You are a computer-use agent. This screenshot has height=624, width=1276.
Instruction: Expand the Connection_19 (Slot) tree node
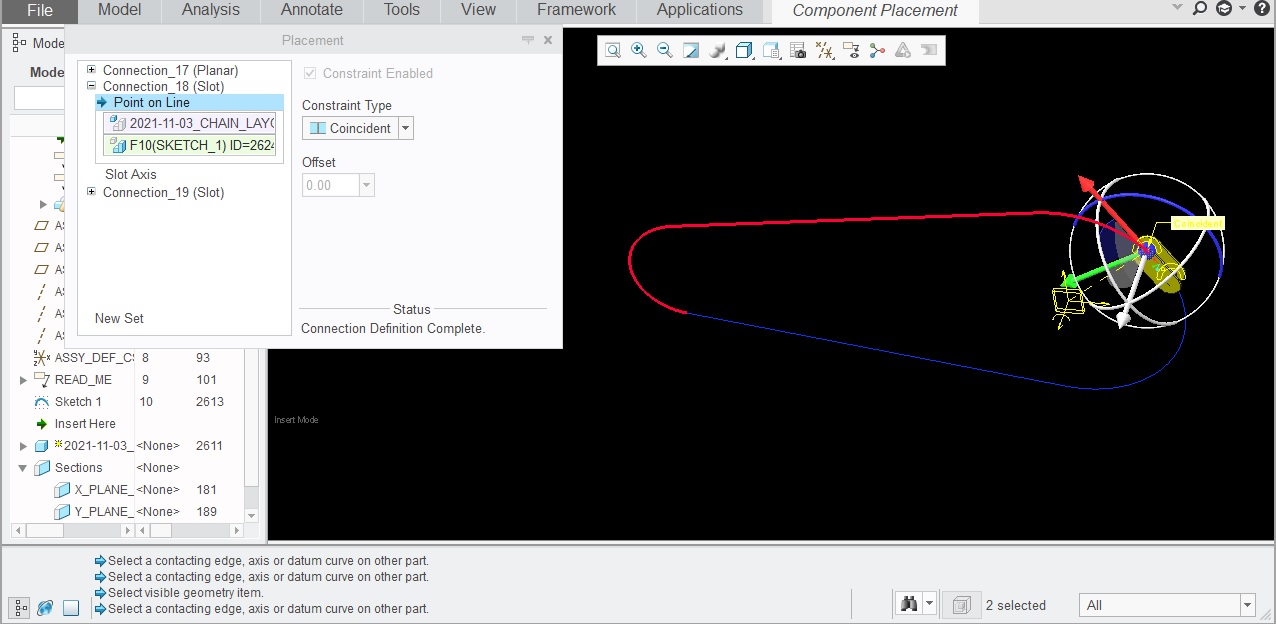click(x=89, y=192)
